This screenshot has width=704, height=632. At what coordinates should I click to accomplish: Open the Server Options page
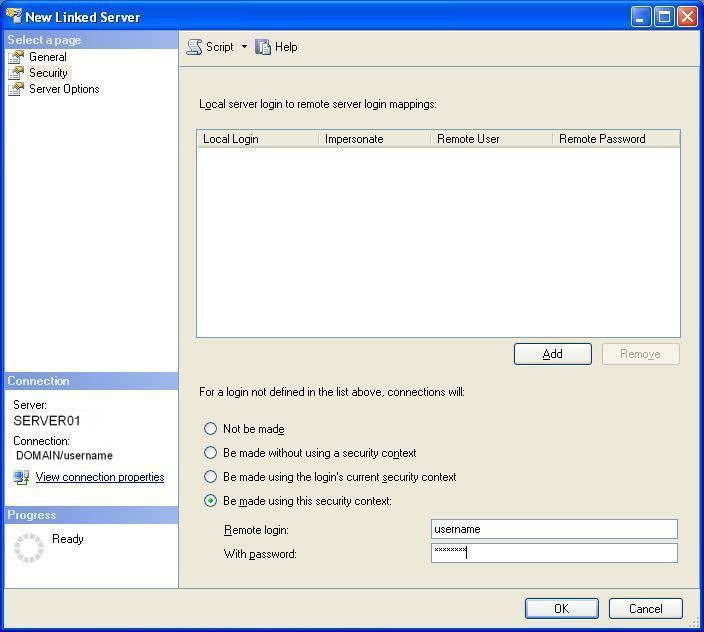point(64,89)
